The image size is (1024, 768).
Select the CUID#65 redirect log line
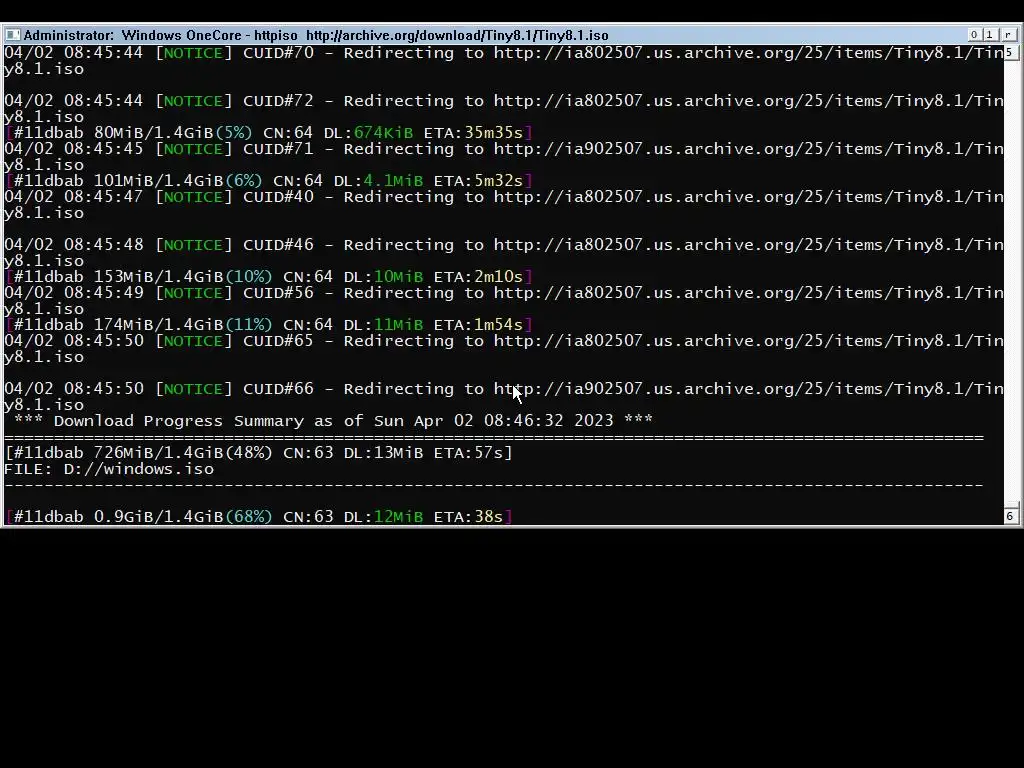tap(504, 349)
